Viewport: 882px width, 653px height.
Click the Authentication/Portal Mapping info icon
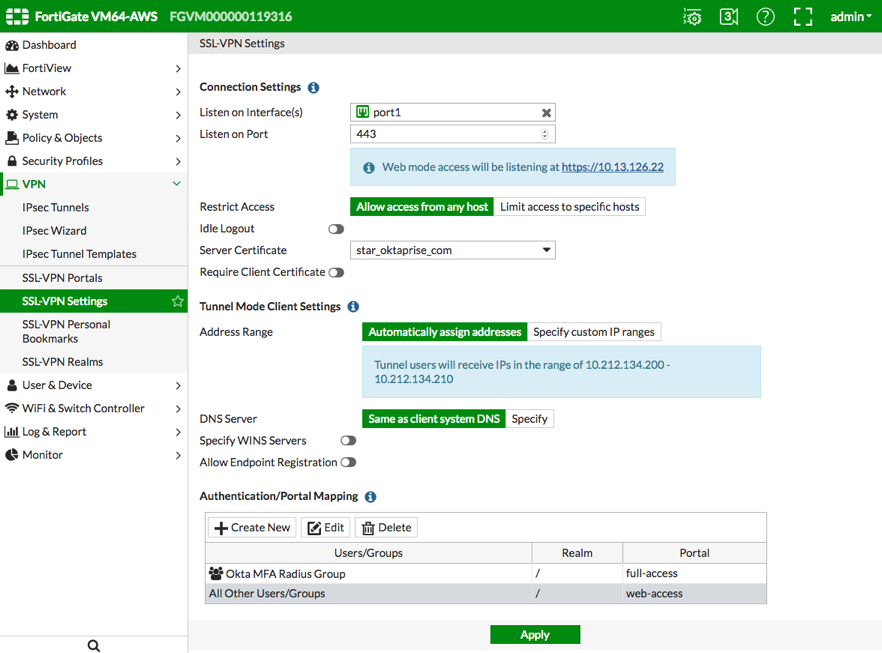370,497
